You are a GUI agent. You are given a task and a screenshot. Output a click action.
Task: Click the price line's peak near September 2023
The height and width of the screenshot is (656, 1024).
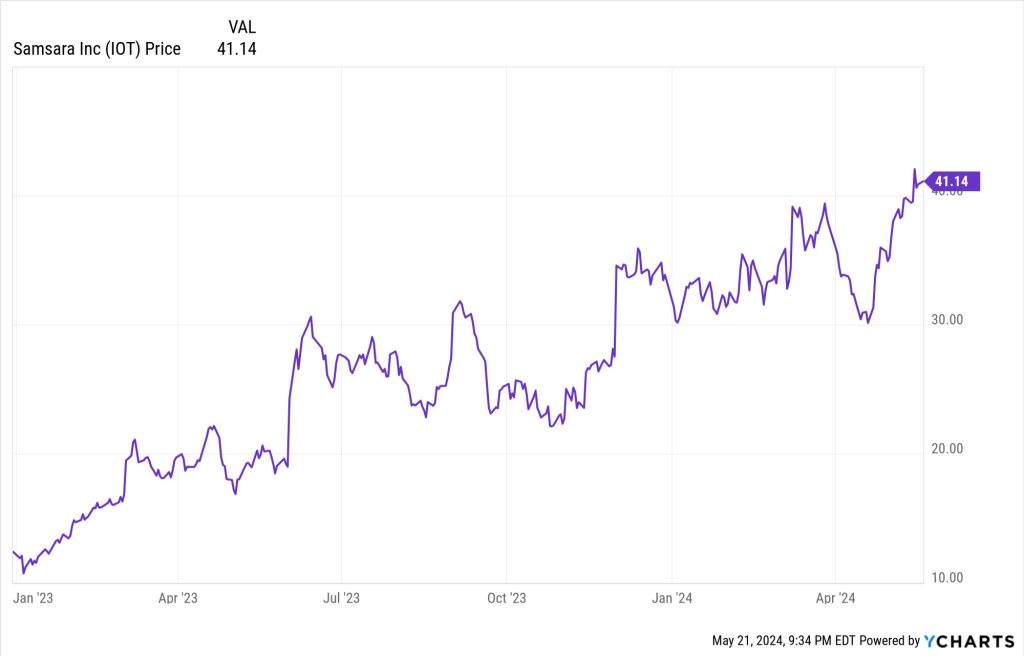(459, 300)
